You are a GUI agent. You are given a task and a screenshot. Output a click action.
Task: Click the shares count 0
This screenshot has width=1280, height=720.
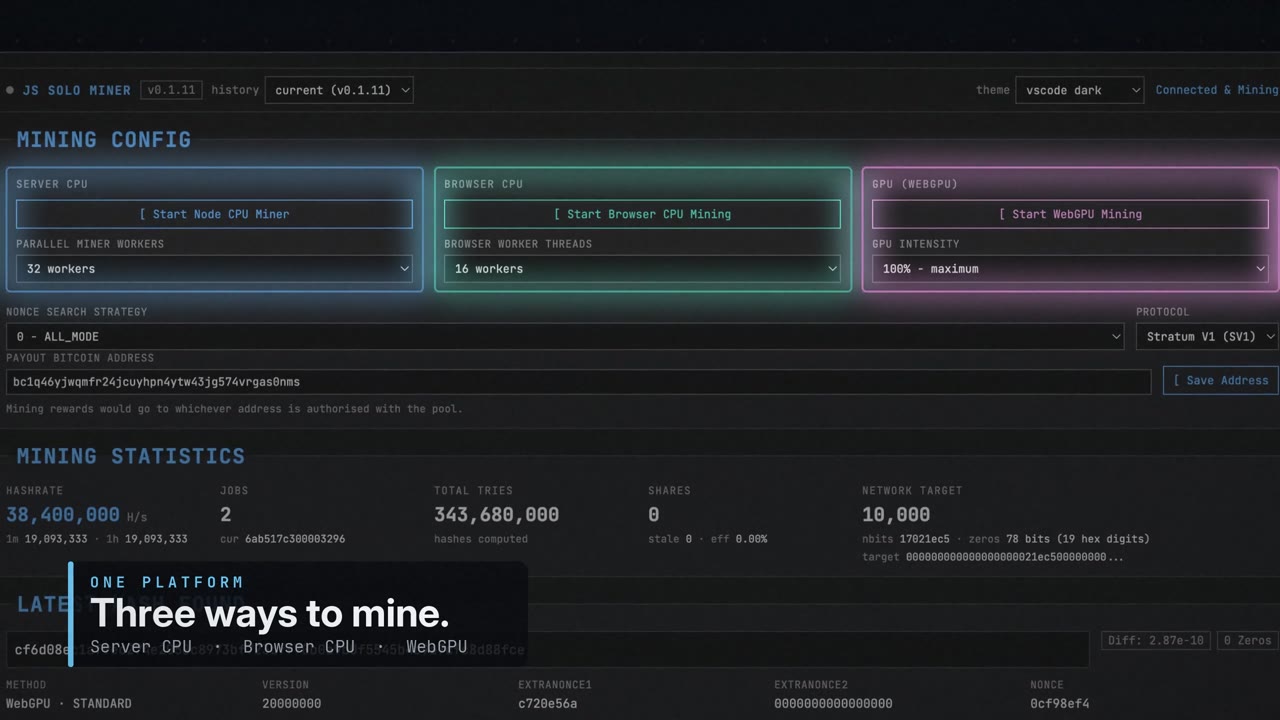(653, 515)
